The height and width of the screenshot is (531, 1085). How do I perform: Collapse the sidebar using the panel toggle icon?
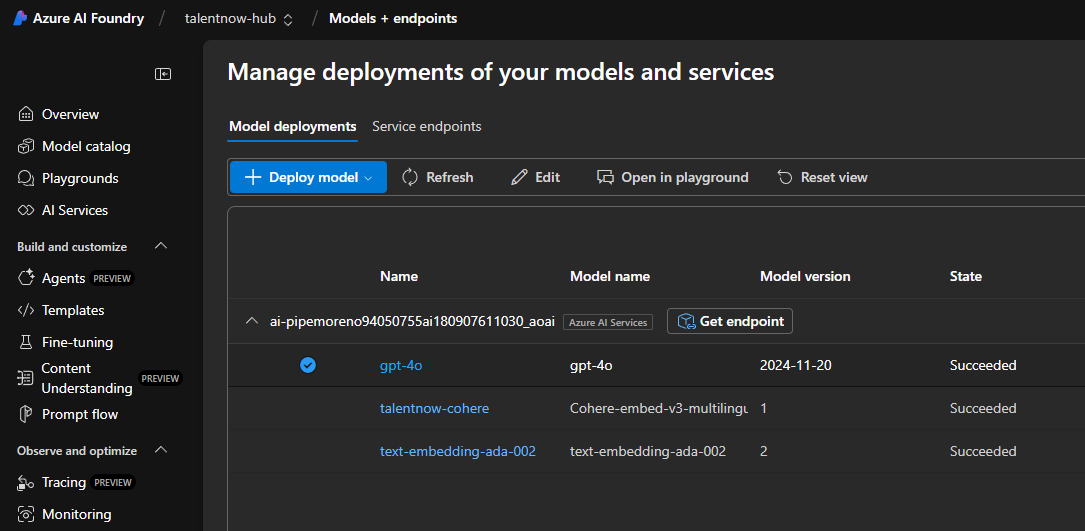coord(163,74)
